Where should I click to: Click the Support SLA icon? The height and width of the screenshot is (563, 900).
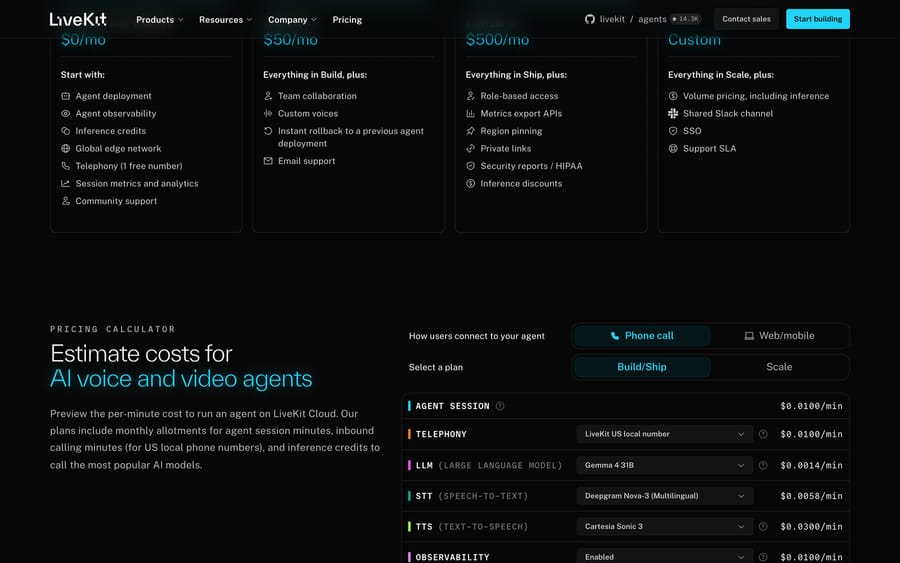[x=673, y=149]
